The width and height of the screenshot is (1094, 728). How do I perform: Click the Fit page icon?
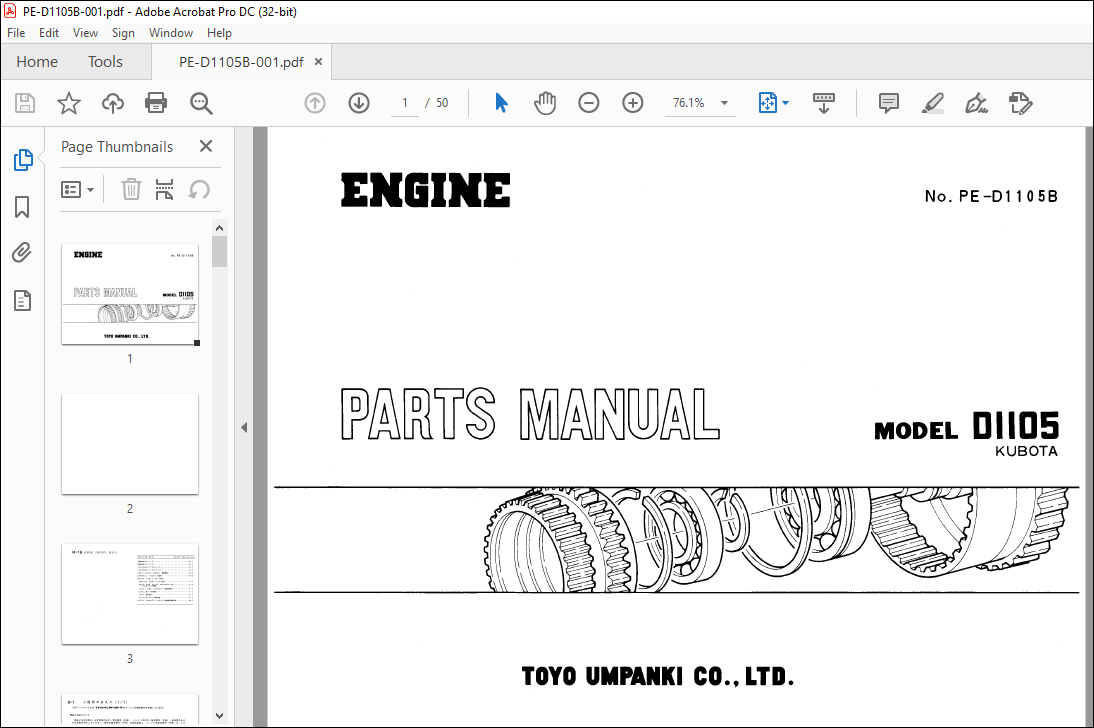[x=767, y=103]
